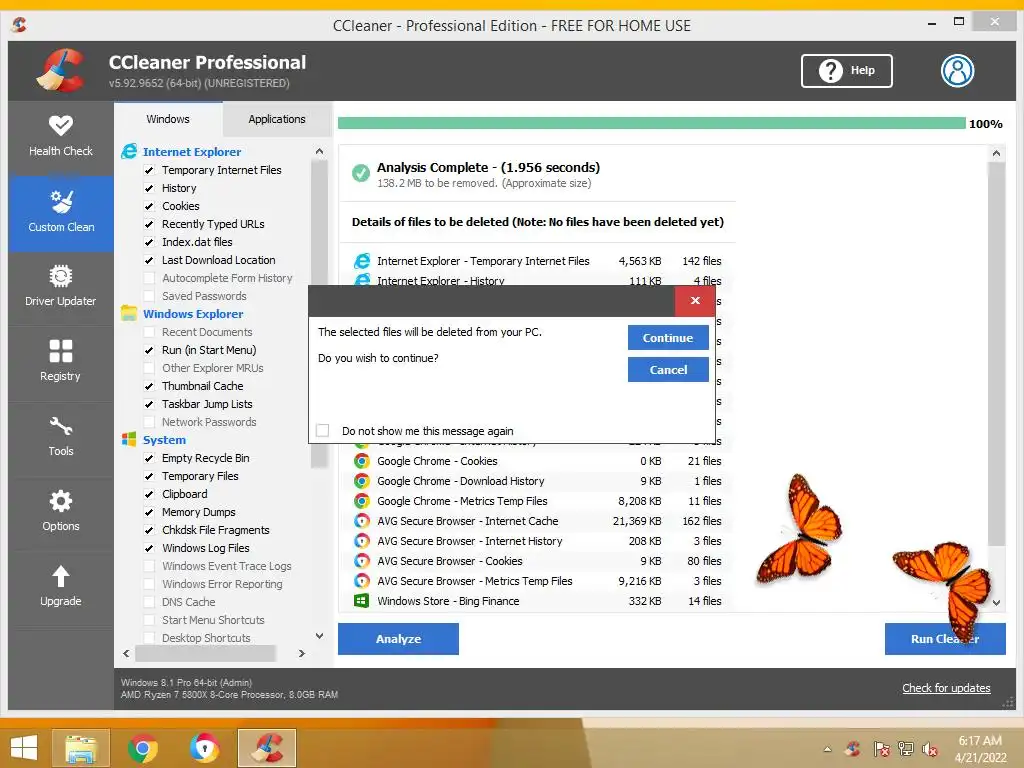
Task: Enable the Saved Passwords checkbox
Action: coord(149,296)
